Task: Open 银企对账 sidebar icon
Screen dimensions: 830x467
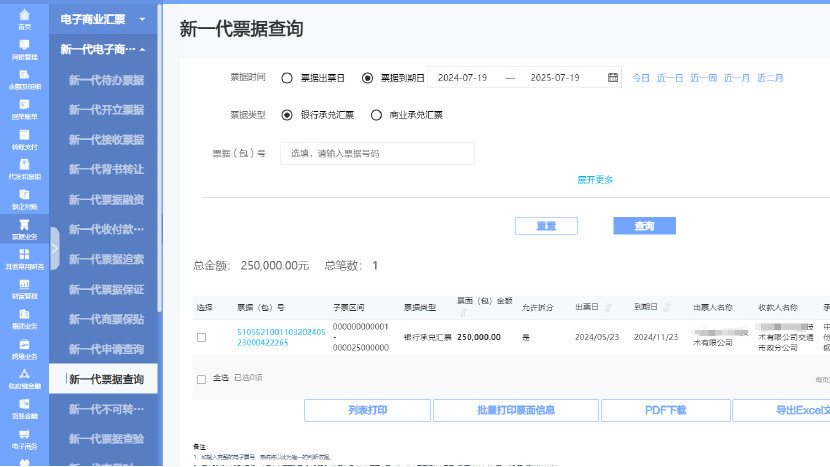Action: [24, 199]
